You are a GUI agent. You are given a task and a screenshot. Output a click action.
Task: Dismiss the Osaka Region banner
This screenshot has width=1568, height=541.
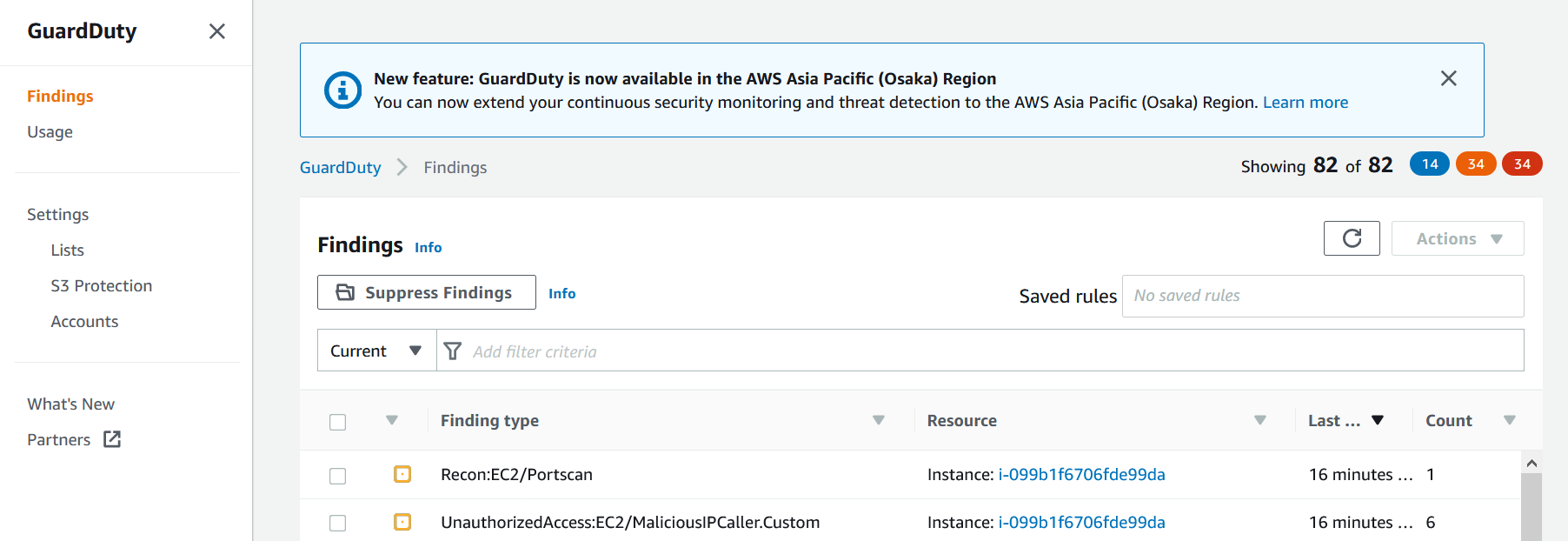point(1448,78)
